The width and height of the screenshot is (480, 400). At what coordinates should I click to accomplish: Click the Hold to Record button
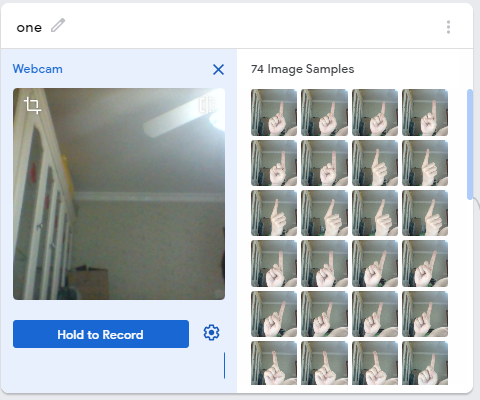coord(101,334)
